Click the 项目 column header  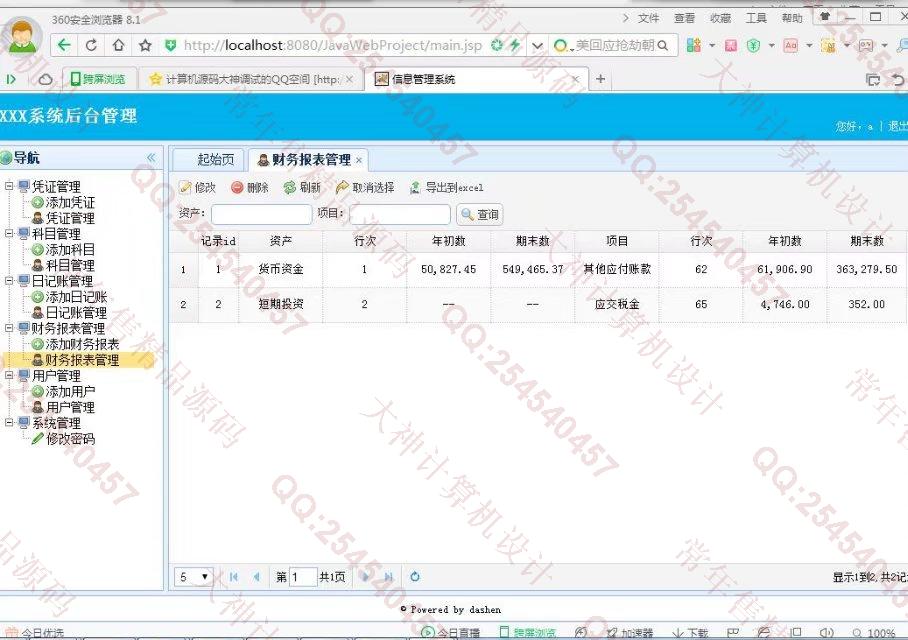pos(617,241)
